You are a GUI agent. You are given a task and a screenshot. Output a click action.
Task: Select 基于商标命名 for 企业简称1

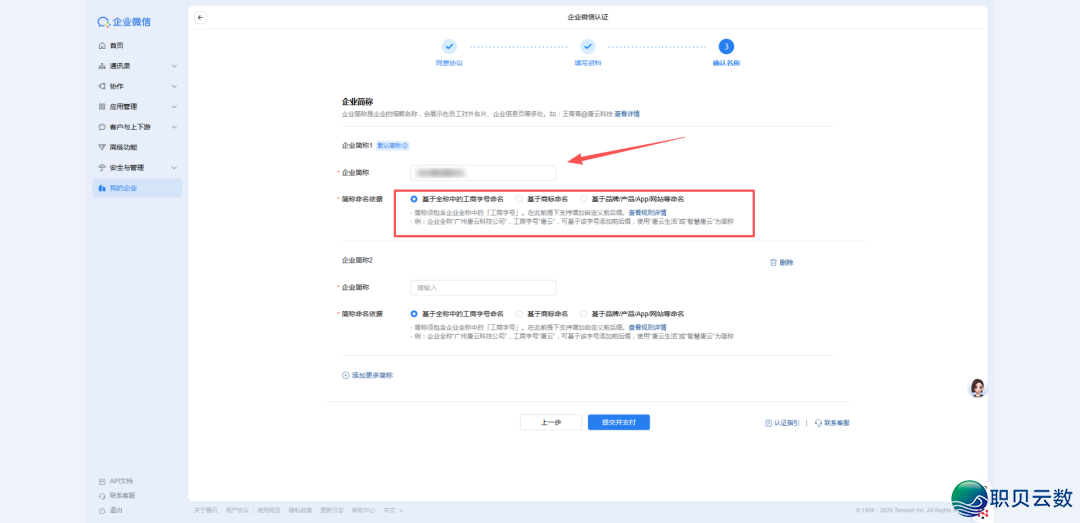(x=519, y=199)
